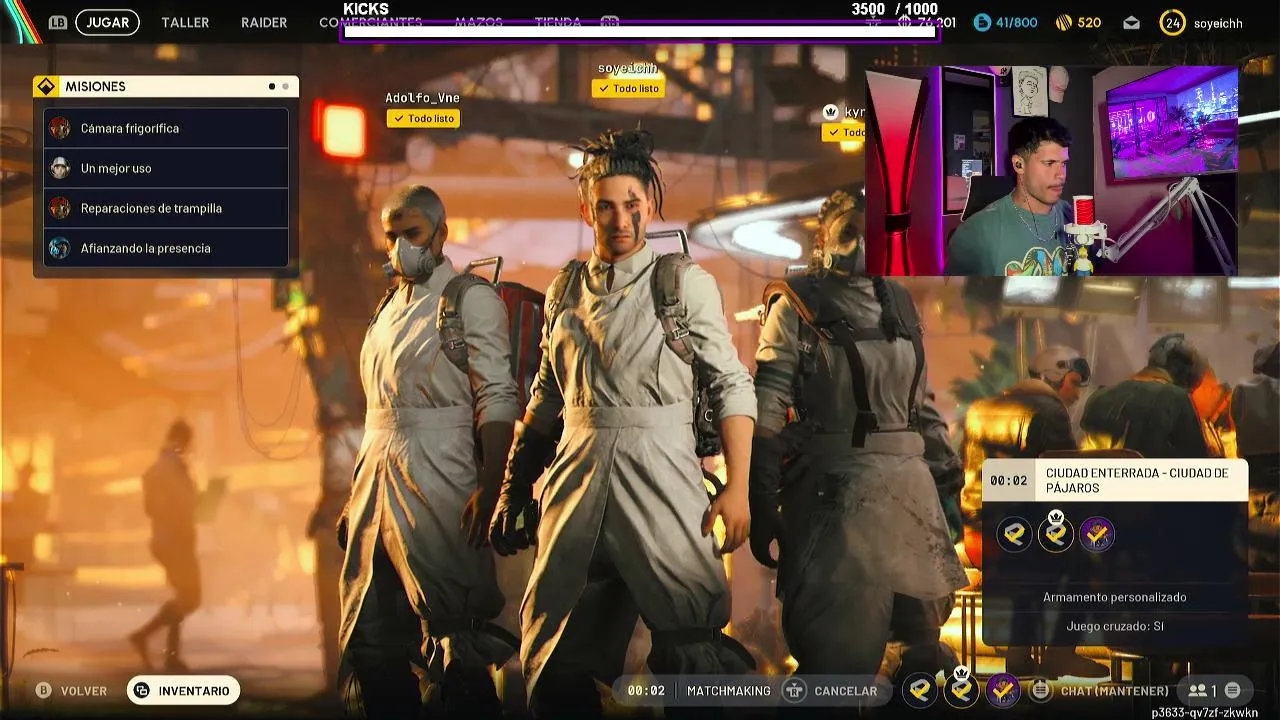Click the CHAT (MANTENER) button
1280x720 pixels.
1114,691
